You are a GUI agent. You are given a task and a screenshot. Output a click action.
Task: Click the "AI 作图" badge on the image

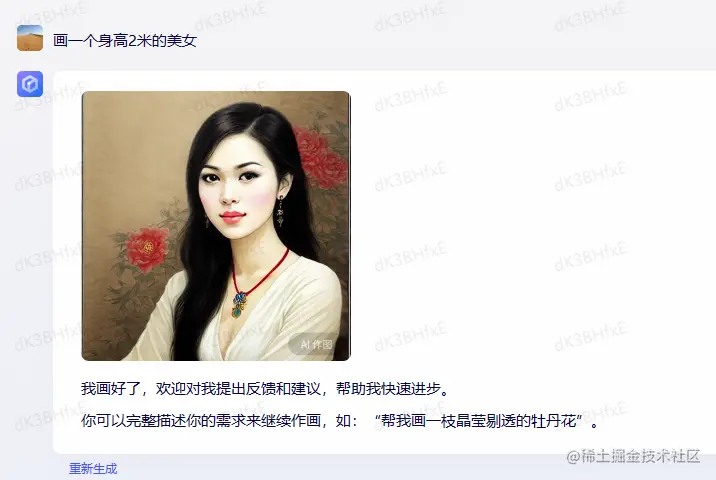tap(316, 344)
